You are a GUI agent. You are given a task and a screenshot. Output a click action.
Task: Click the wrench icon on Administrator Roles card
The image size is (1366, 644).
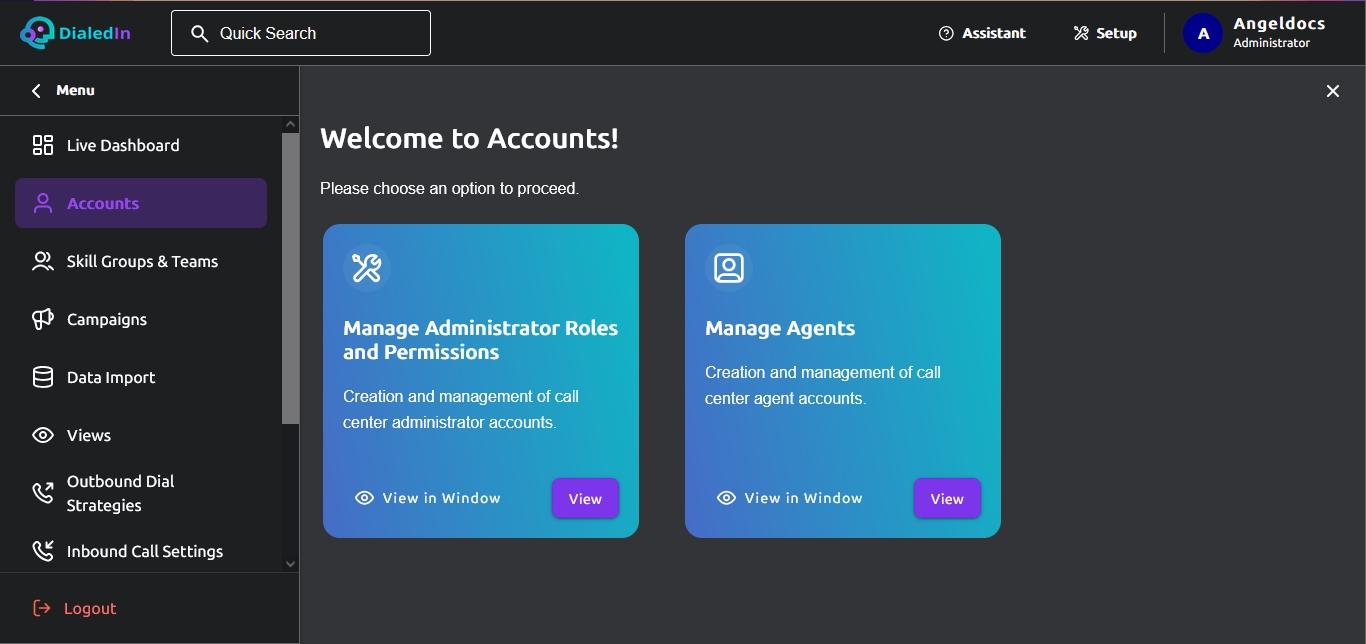coord(367,268)
